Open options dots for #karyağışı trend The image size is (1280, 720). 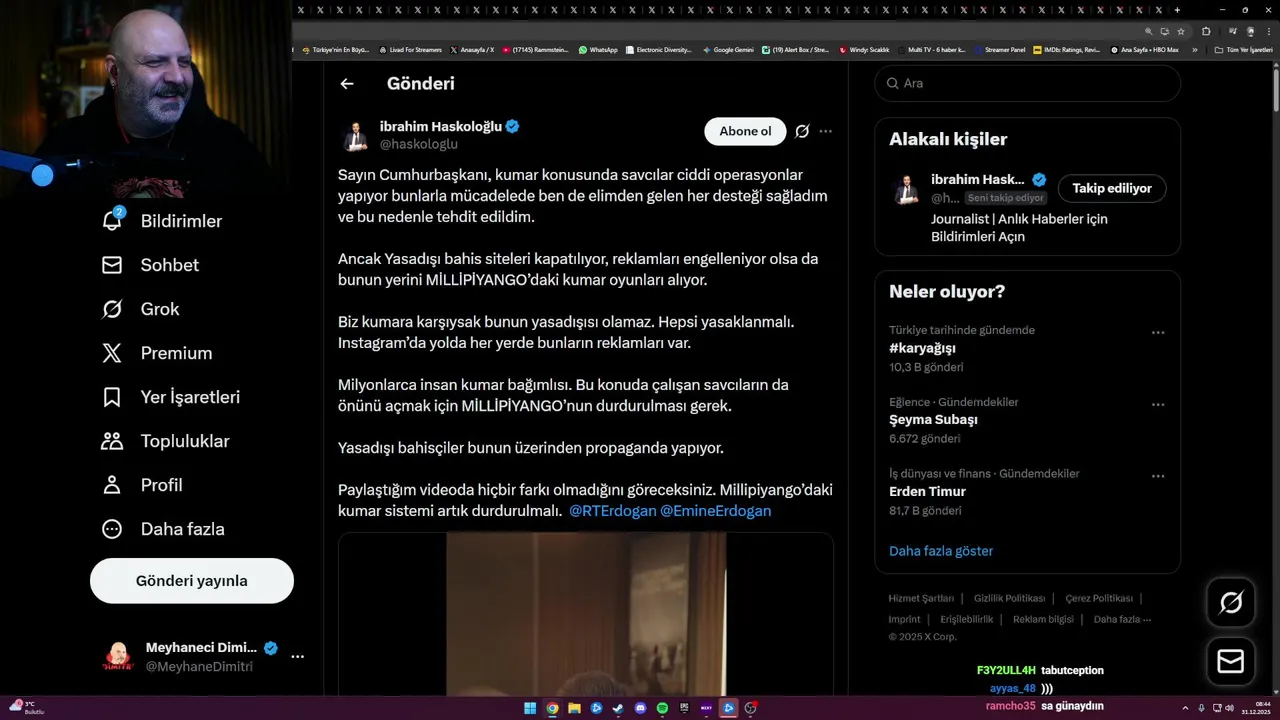(1158, 333)
